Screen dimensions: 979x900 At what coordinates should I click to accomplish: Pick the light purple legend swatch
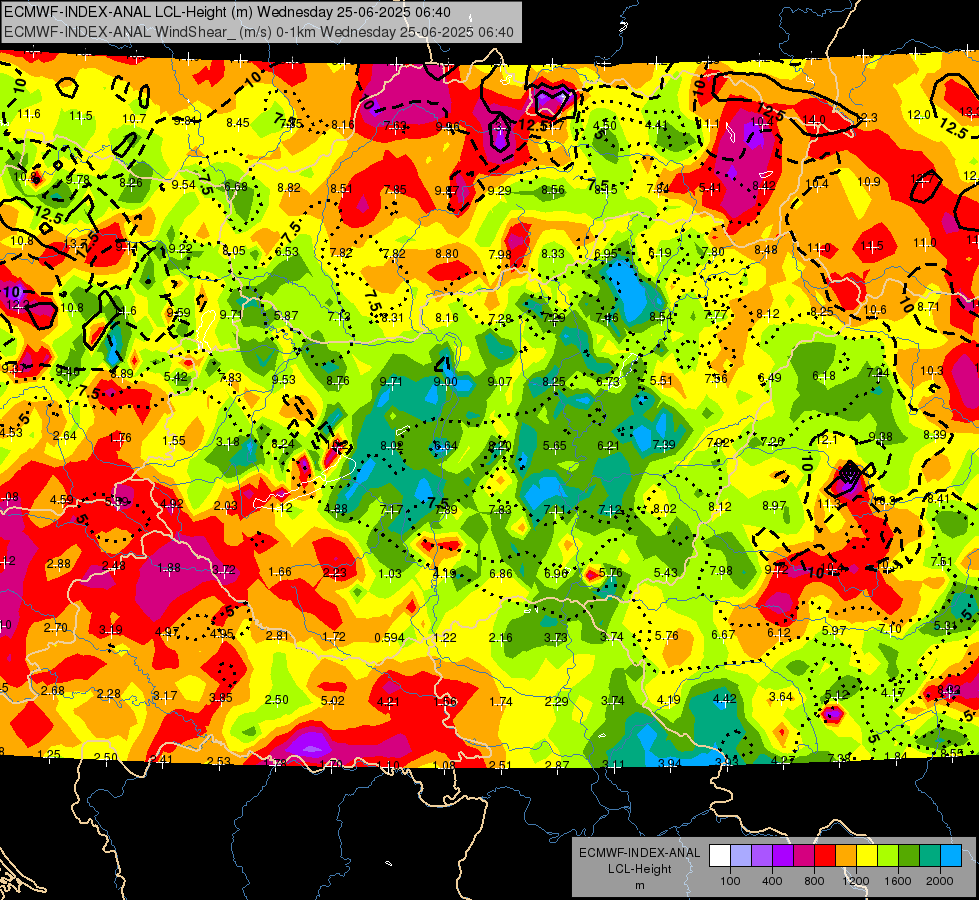tap(762, 856)
